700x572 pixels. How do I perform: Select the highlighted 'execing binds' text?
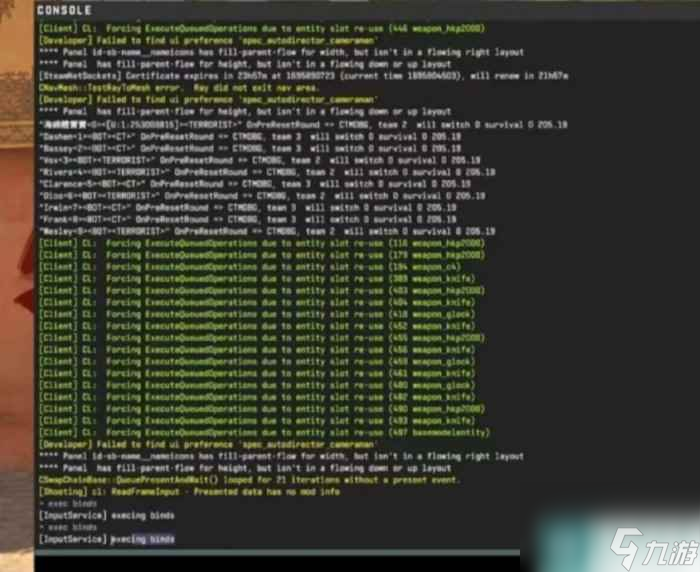pyautogui.click(x=142, y=539)
